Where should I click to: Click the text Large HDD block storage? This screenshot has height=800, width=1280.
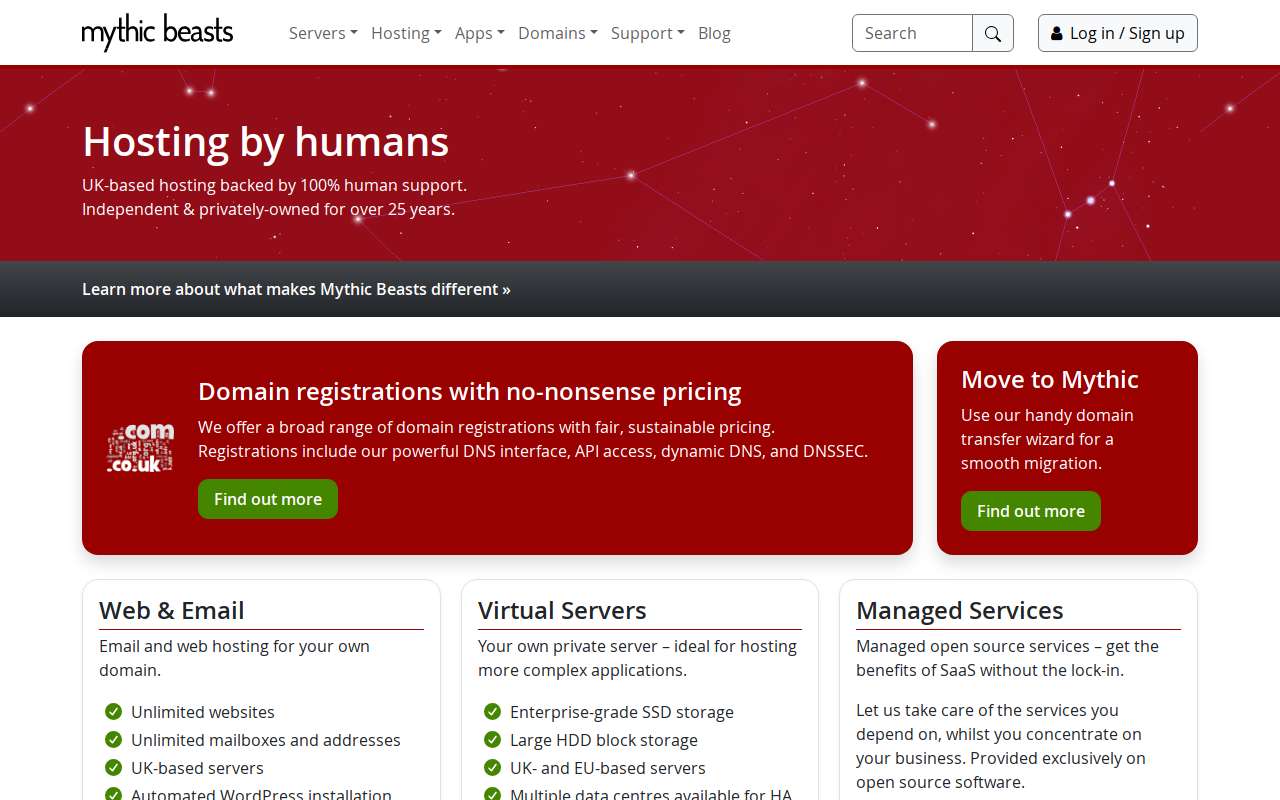(x=604, y=740)
